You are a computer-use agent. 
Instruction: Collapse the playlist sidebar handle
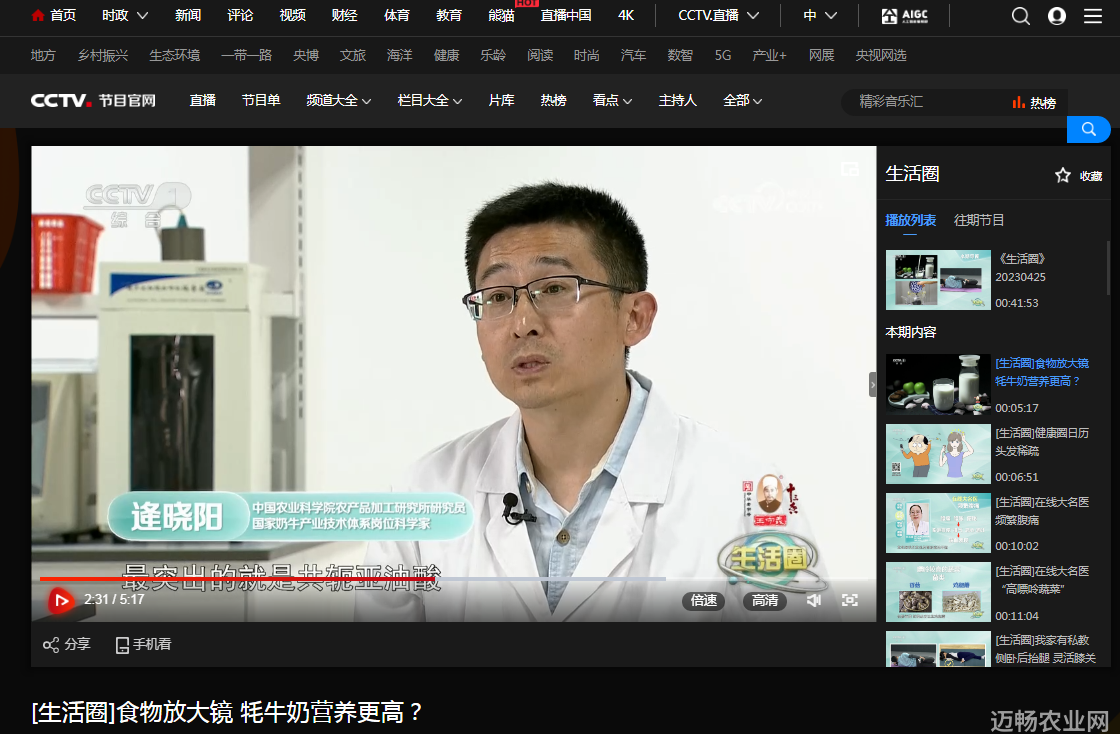tap(872, 384)
